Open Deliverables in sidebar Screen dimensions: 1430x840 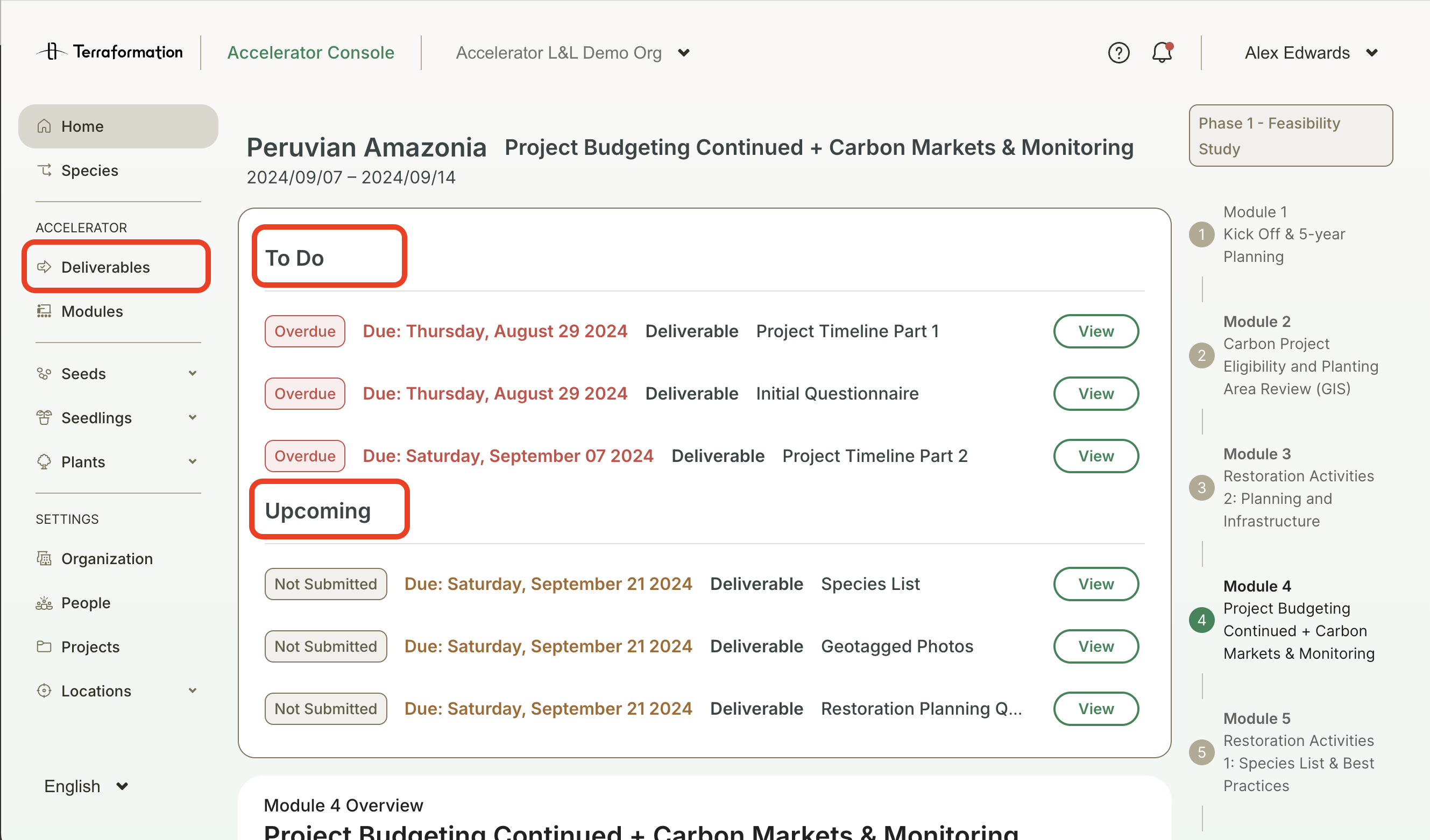(x=118, y=267)
